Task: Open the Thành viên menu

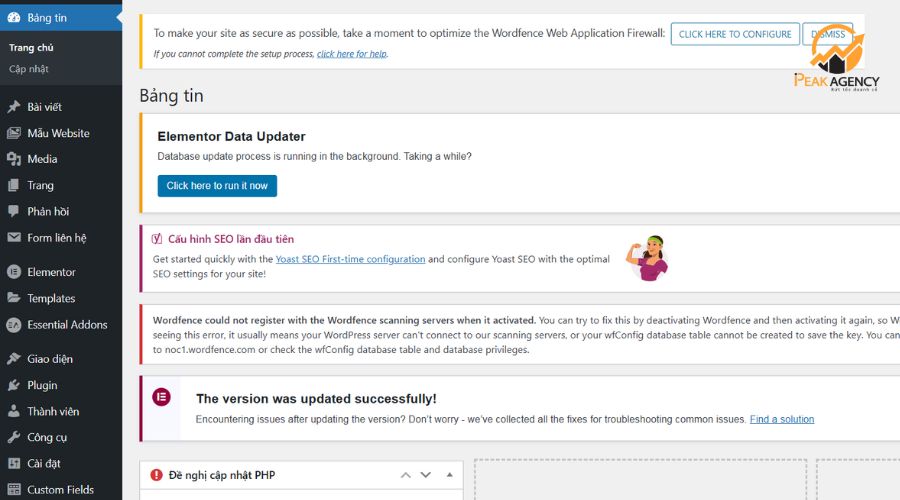Action: click(61, 411)
